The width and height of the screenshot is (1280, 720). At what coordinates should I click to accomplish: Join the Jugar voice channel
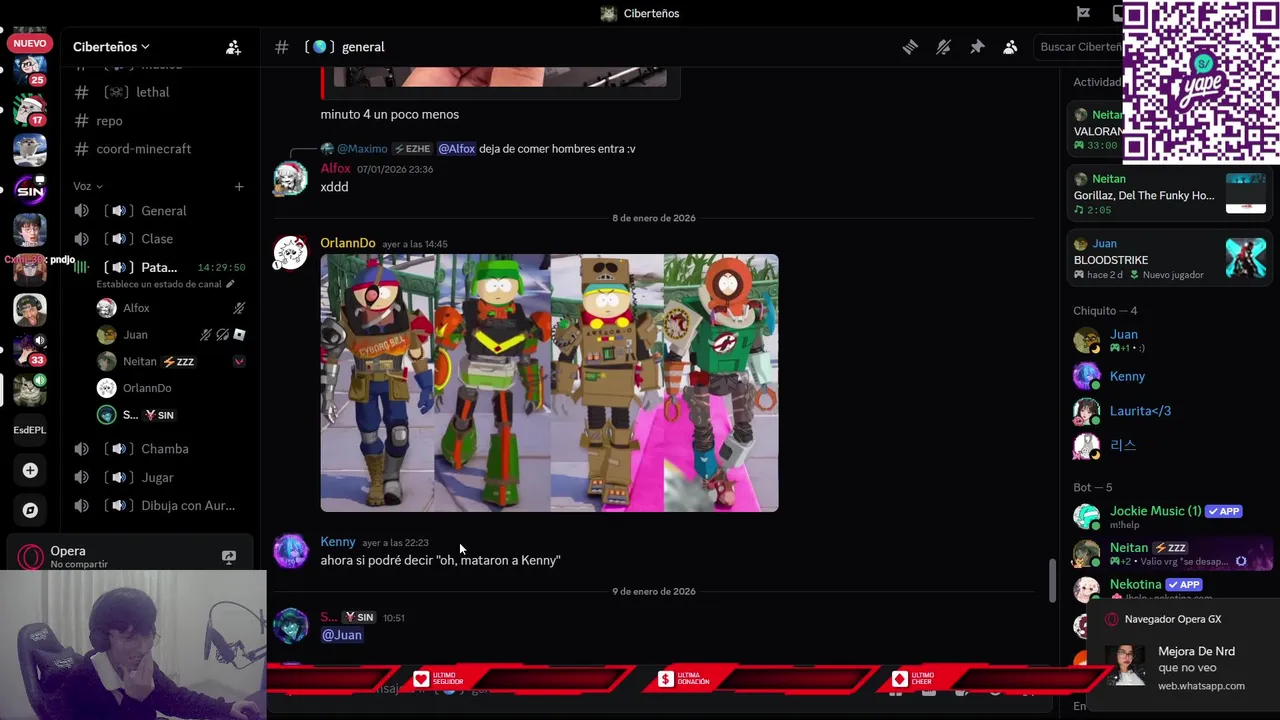point(156,477)
